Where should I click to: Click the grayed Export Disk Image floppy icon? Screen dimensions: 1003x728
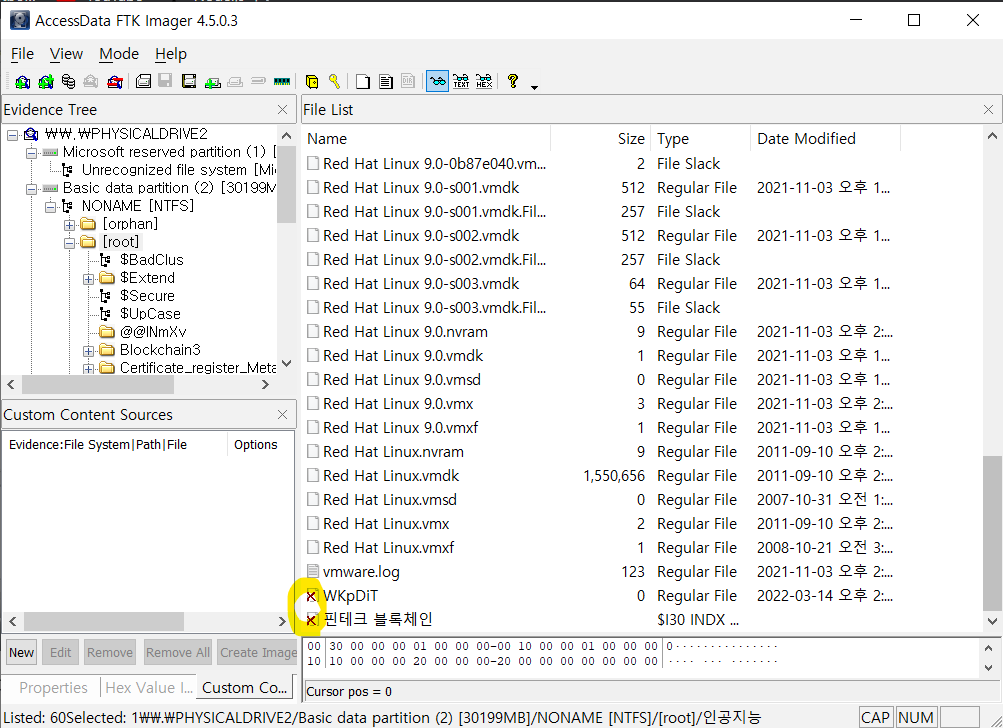pos(166,81)
